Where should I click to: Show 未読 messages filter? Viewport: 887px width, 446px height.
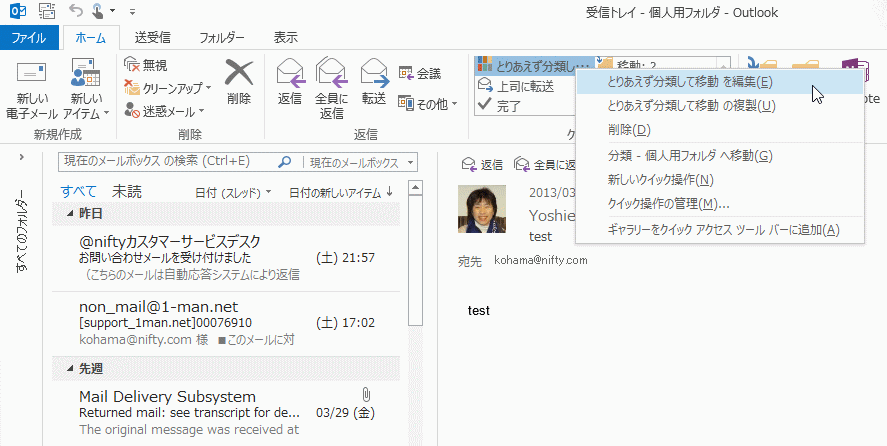(x=127, y=191)
